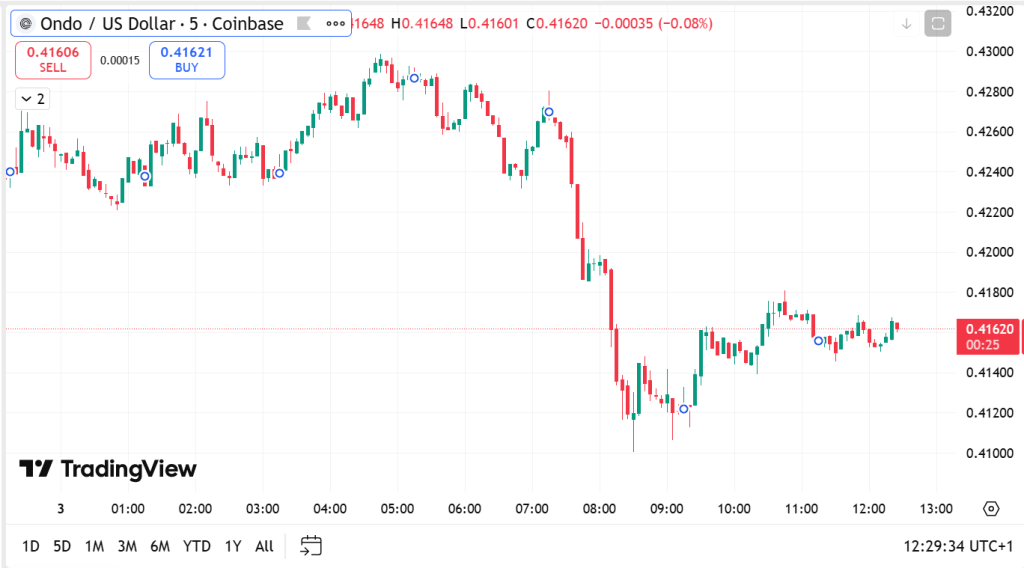Open the three-dot More menu in legend
1024x568 pixels.
(x=333, y=23)
